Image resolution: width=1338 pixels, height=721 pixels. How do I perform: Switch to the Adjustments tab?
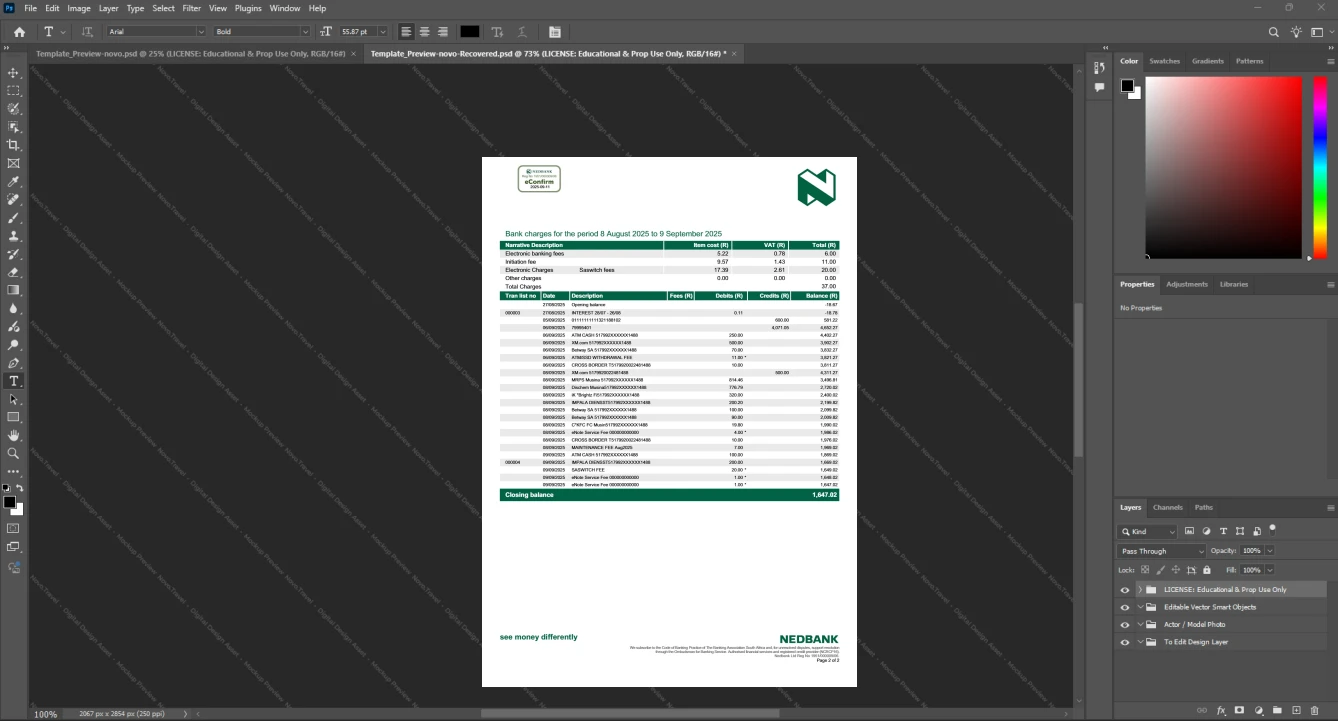[x=1187, y=284]
